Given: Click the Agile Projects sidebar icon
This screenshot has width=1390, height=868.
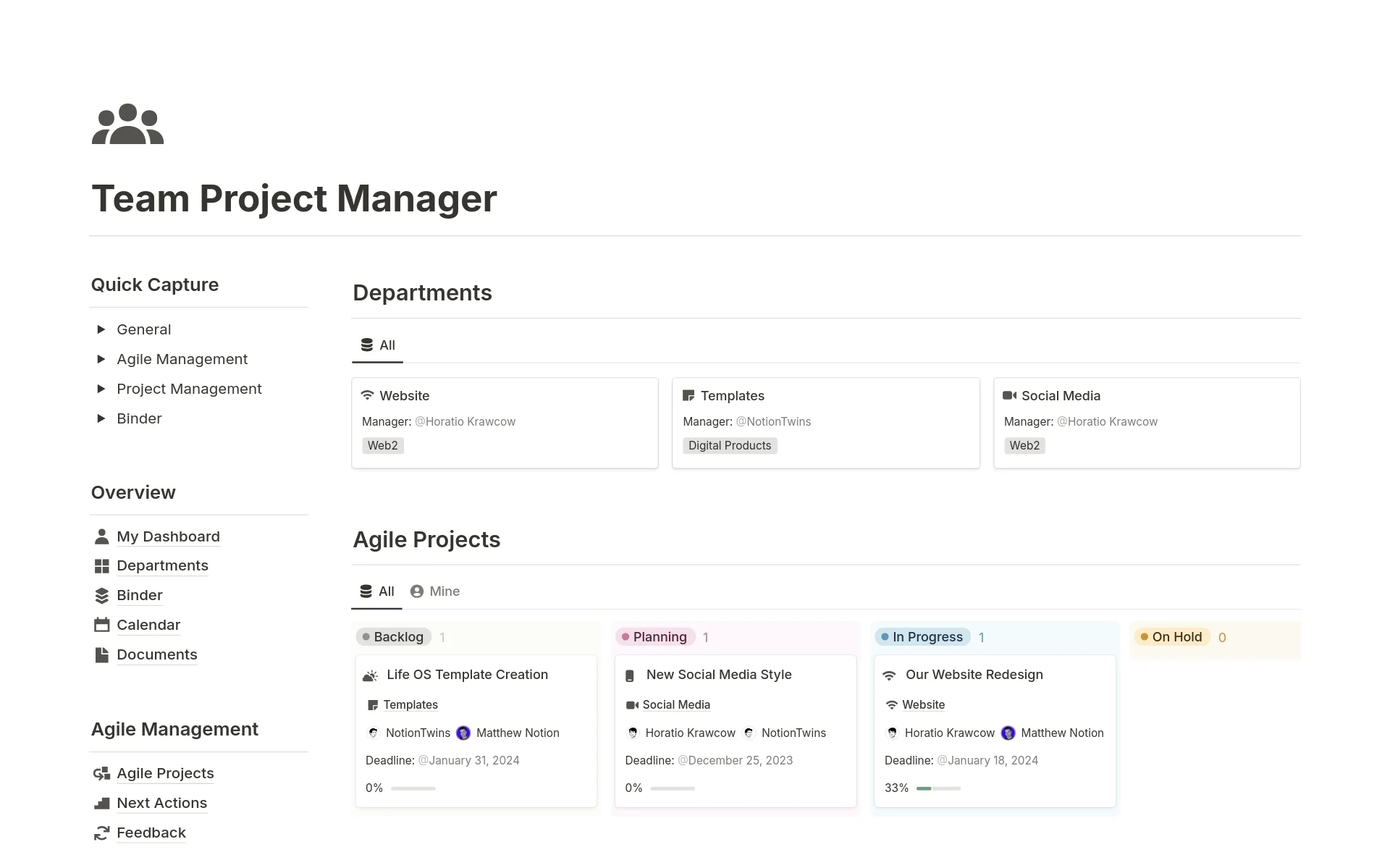Looking at the screenshot, I should 102,774.
